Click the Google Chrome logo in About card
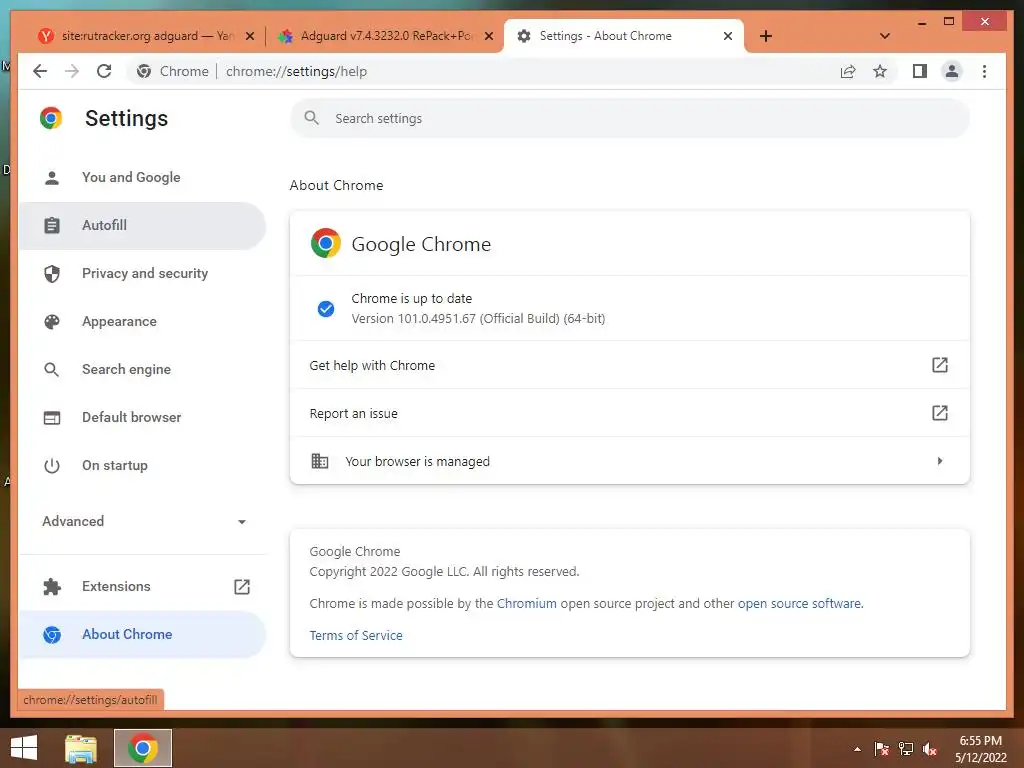The image size is (1024, 768). (326, 243)
